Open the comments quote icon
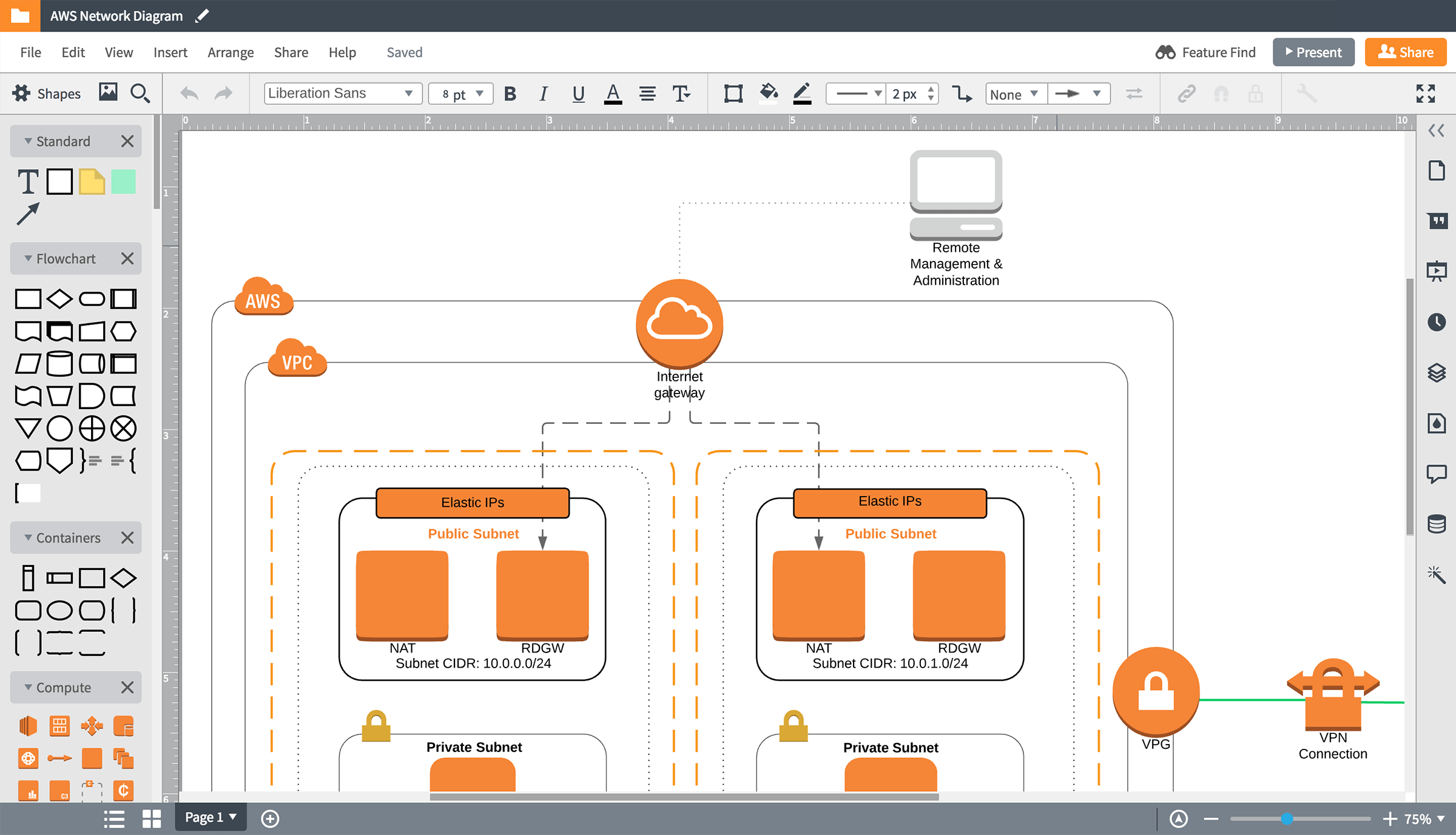The image size is (1456, 835). pyautogui.click(x=1437, y=221)
